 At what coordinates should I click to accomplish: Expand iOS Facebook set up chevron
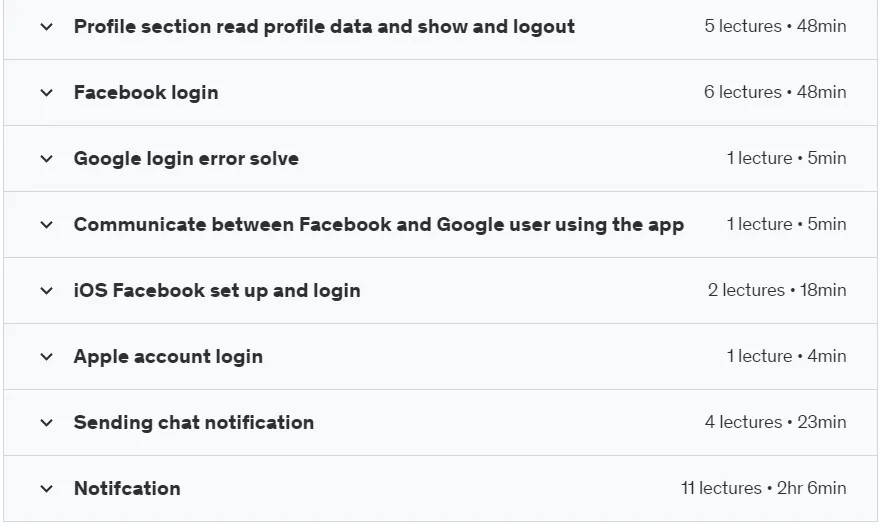click(47, 290)
